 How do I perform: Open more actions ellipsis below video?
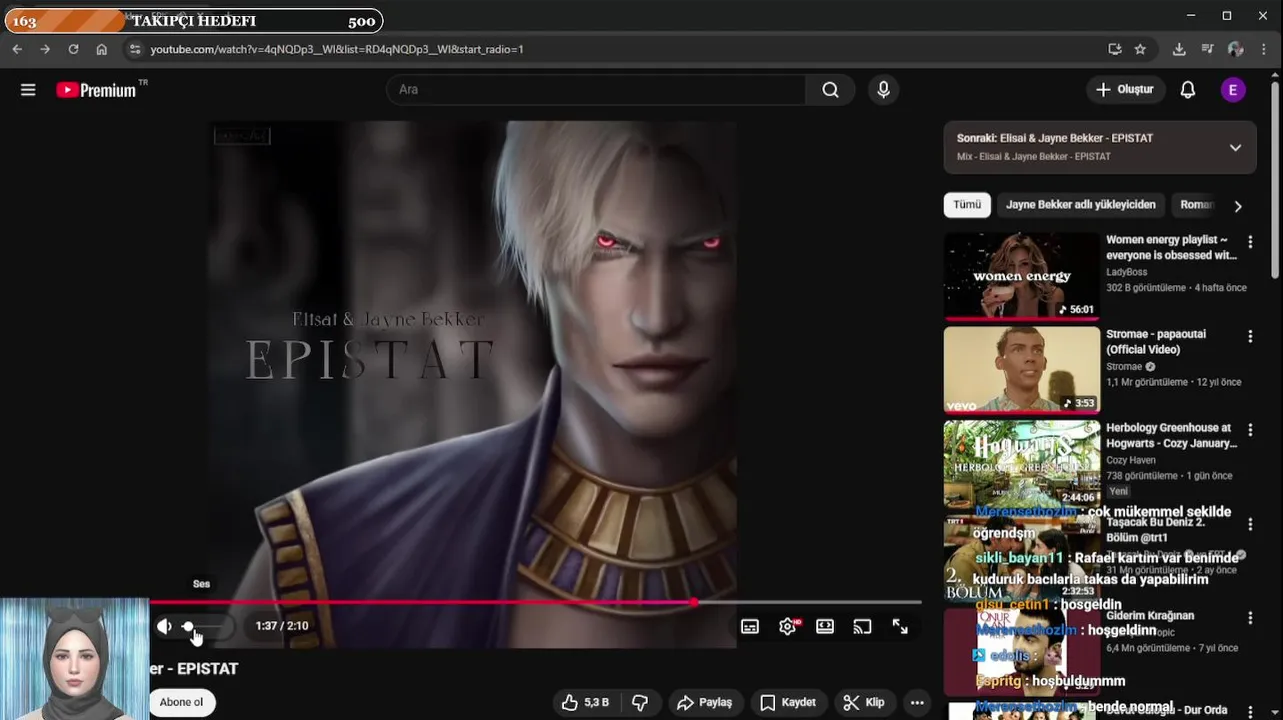(x=916, y=702)
